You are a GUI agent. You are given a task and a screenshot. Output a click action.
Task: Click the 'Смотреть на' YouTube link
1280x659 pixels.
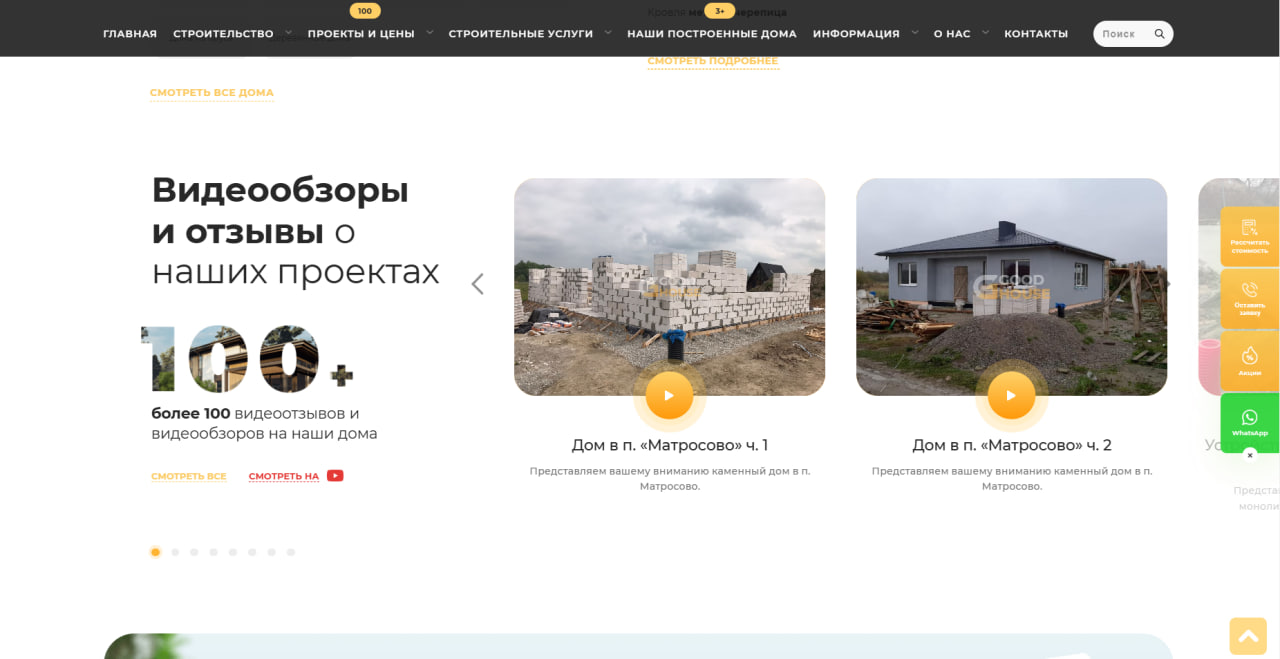coord(284,477)
